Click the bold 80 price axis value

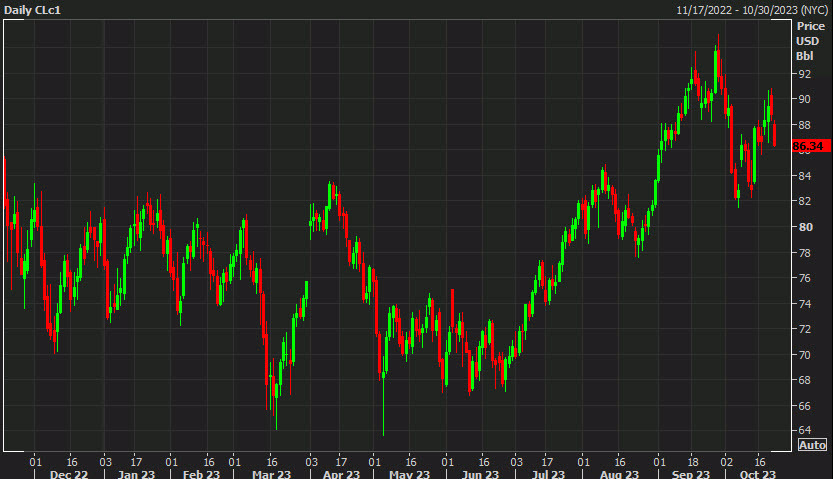(805, 227)
